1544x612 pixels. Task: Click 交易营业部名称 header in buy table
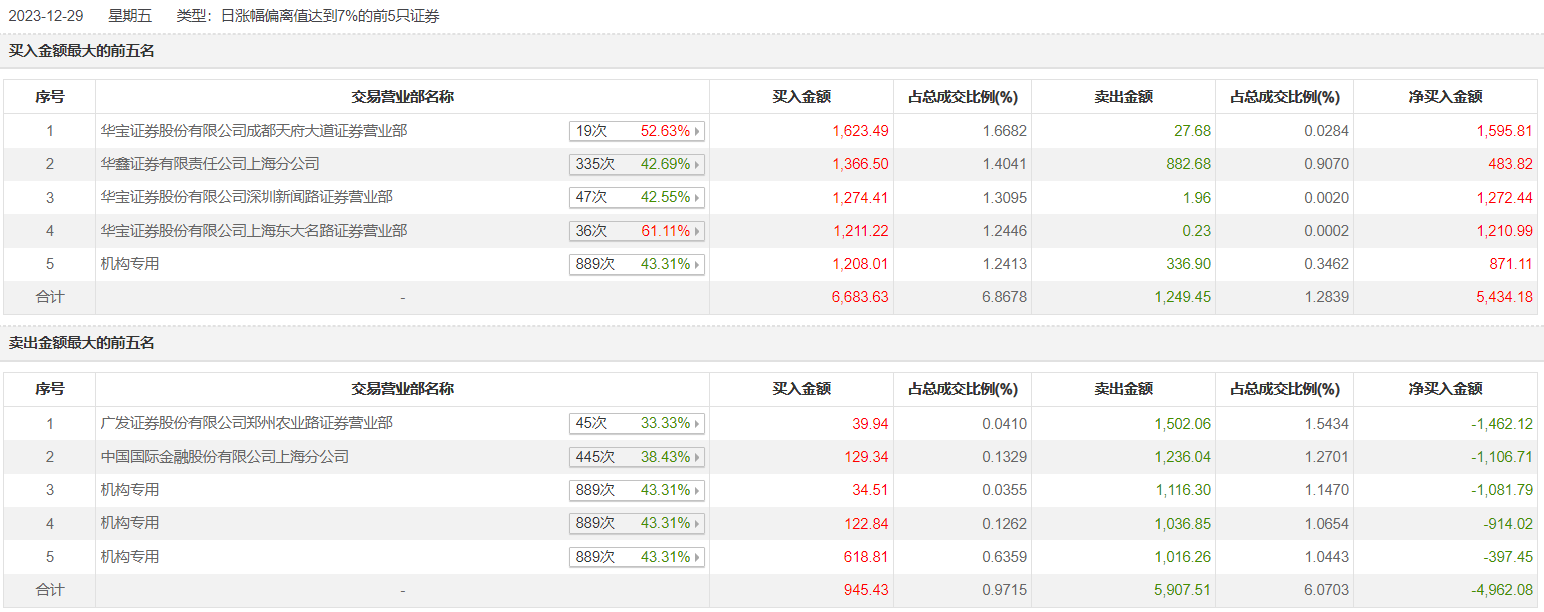pos(402,97)
